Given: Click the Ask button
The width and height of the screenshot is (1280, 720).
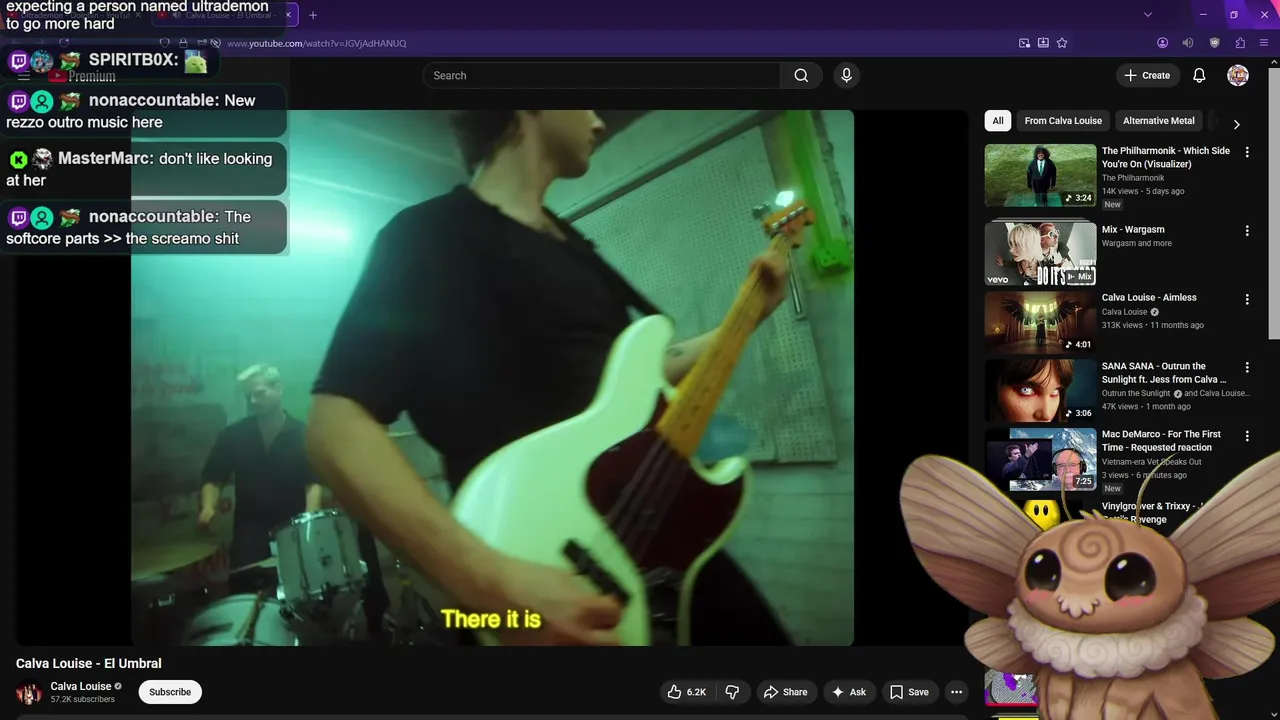Looking at the screenshot, I should tap(848, 692).
